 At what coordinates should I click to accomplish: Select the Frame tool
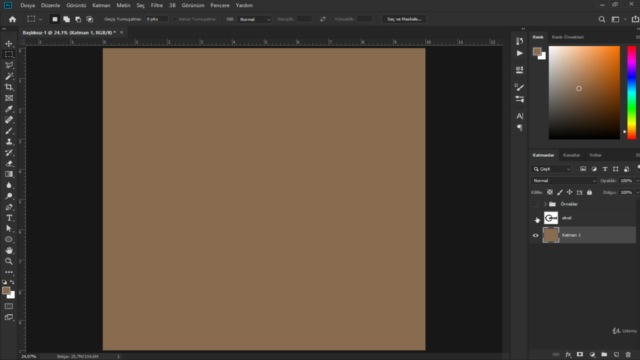point(9,98)
